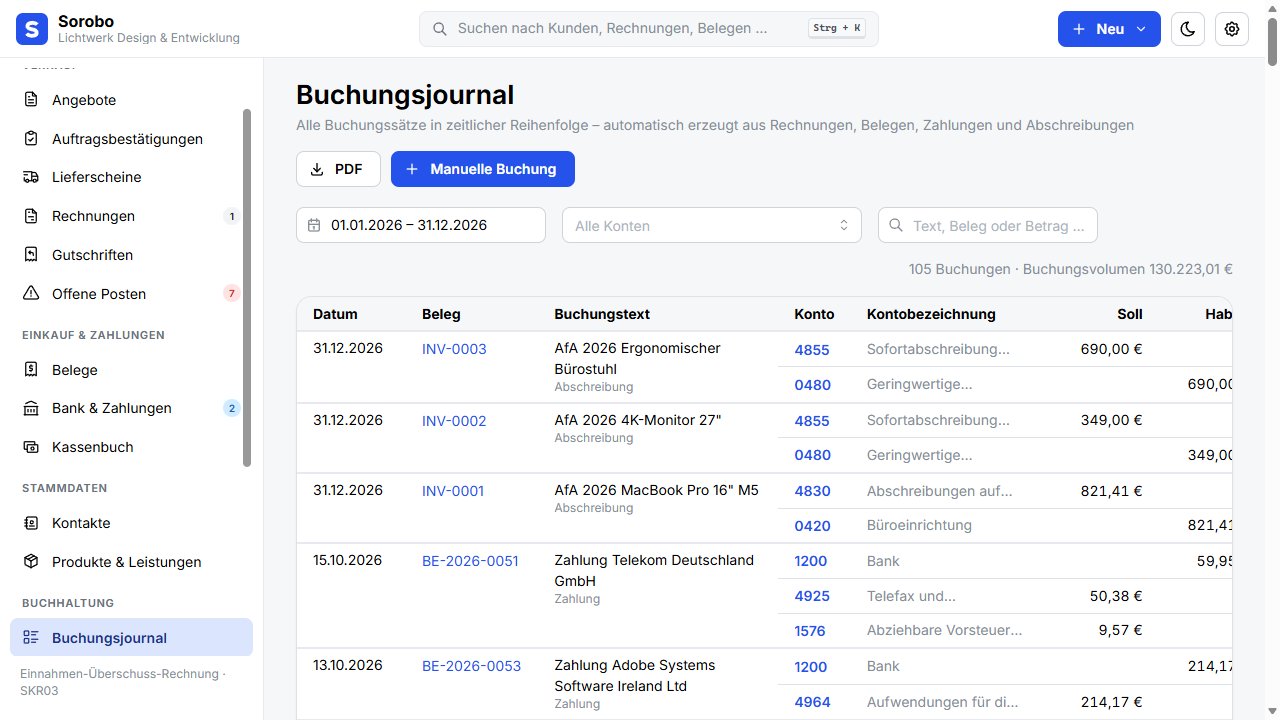Click Einnahmen-Überschuss-Rechnung · SKR03 footer text

pyautogui.click(x=123, y=682)
